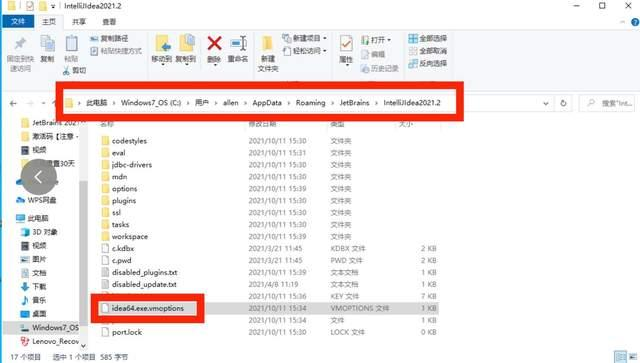Click the Rename icon
Viewport: 640px width, 363px height.
point(238,43)
